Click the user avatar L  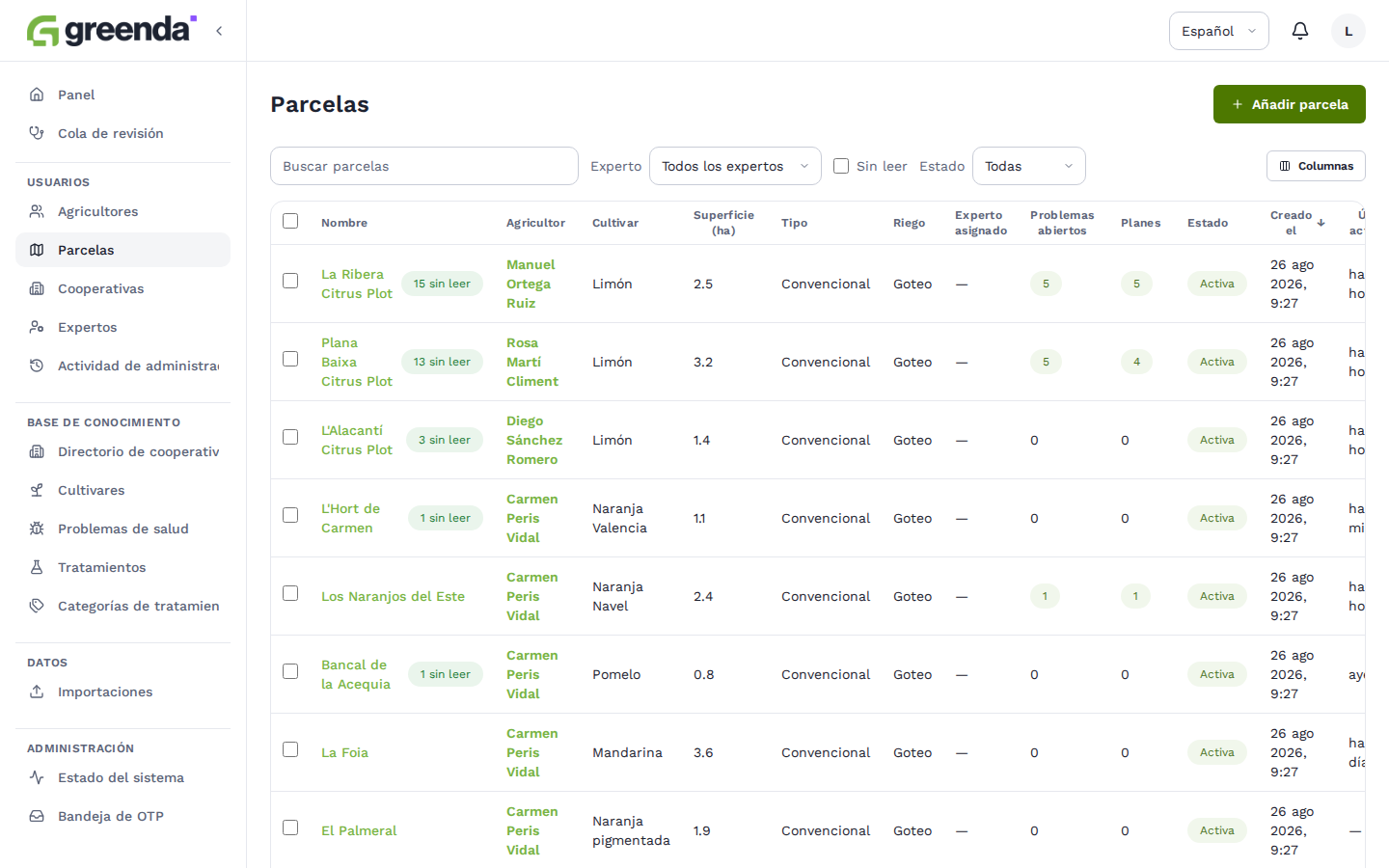(1348, 31)
